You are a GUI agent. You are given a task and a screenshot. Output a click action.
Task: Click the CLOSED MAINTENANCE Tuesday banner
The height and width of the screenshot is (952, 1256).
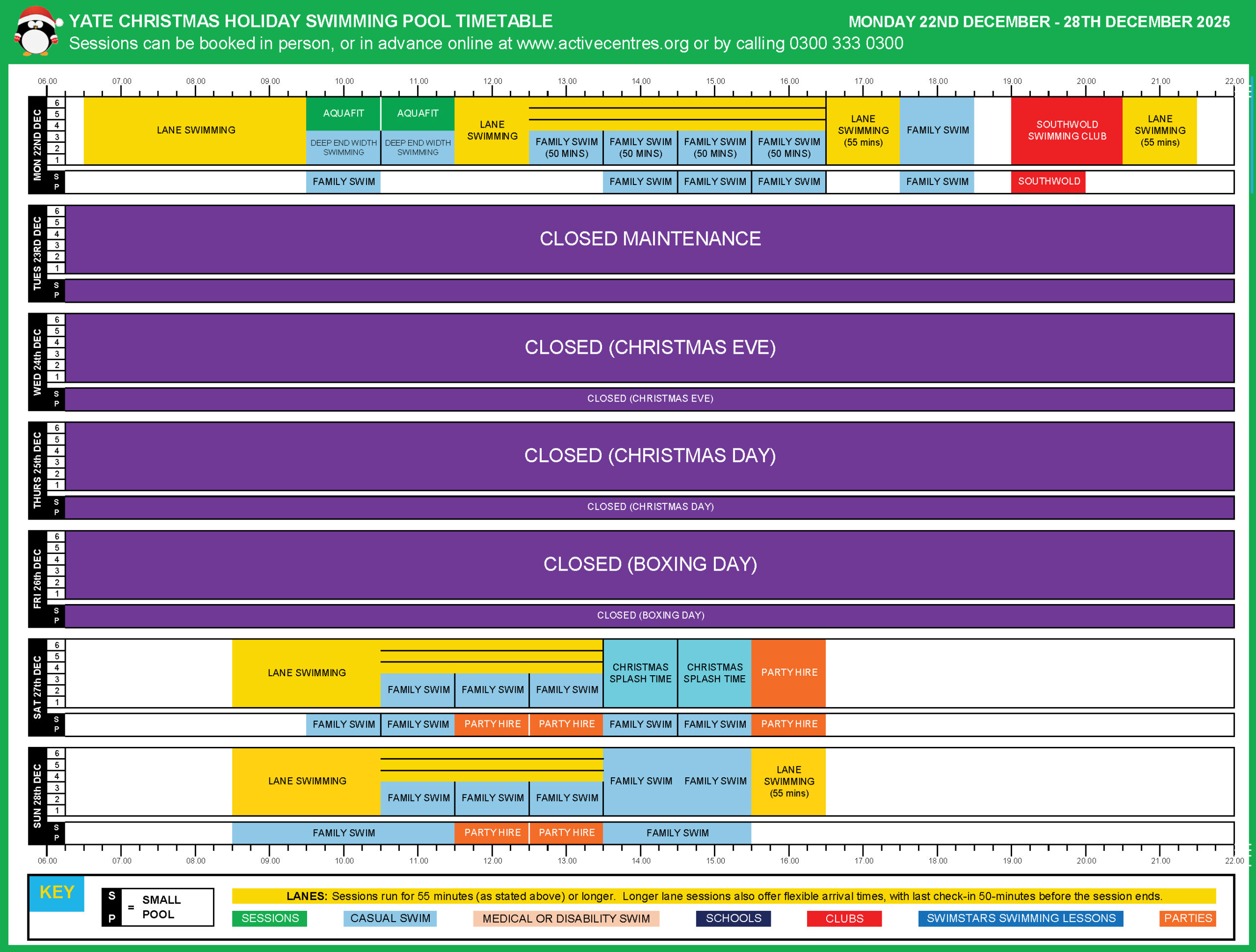tap(650, 239)
